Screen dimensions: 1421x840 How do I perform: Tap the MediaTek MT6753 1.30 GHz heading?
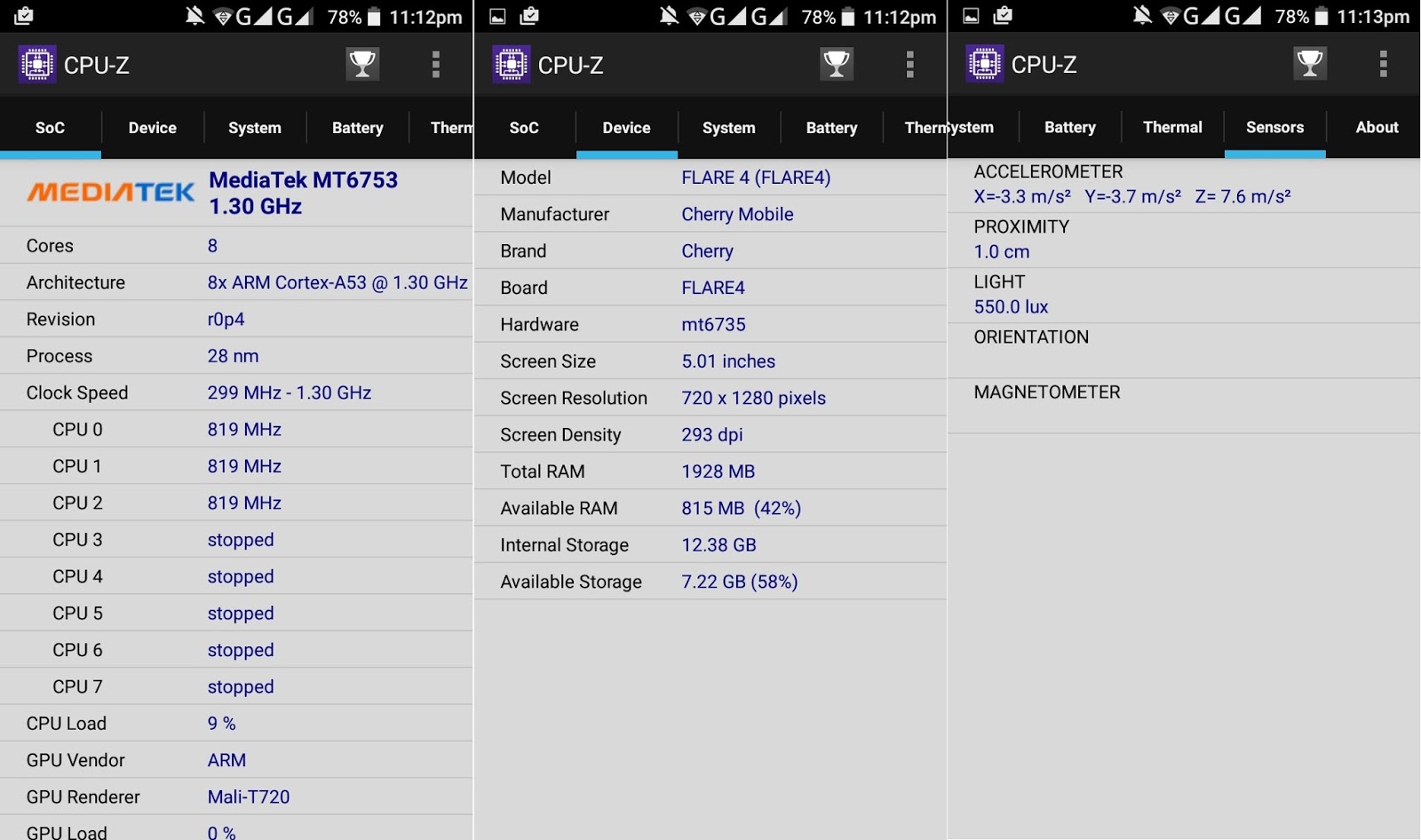(x=303, y=193)
